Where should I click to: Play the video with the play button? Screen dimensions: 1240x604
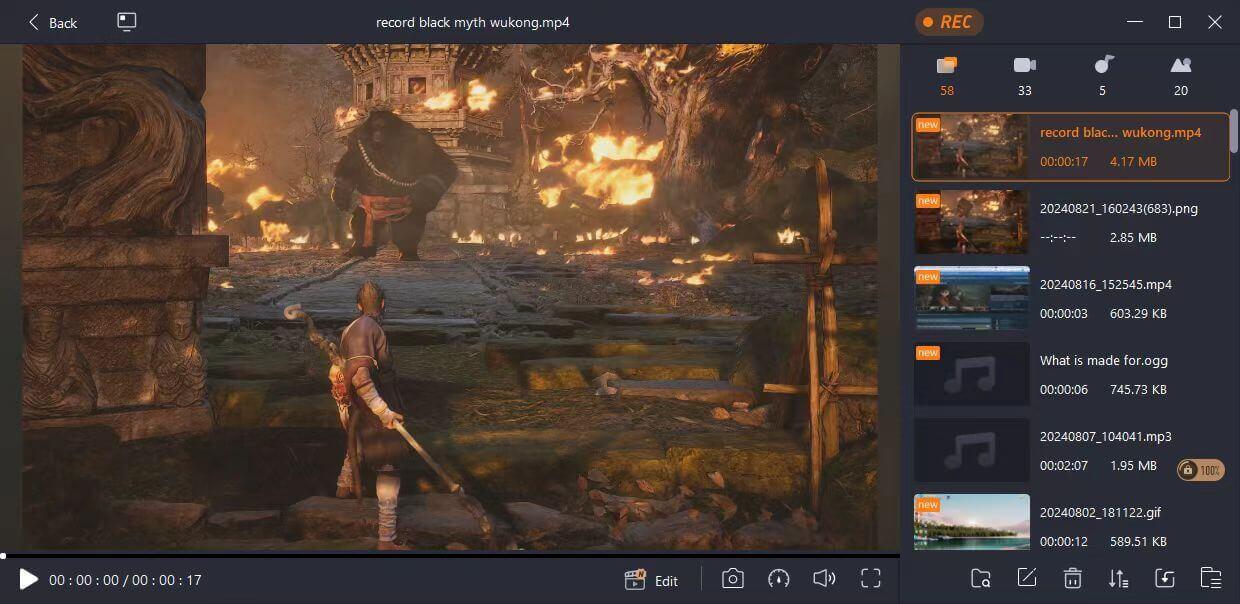coord(28,579)
